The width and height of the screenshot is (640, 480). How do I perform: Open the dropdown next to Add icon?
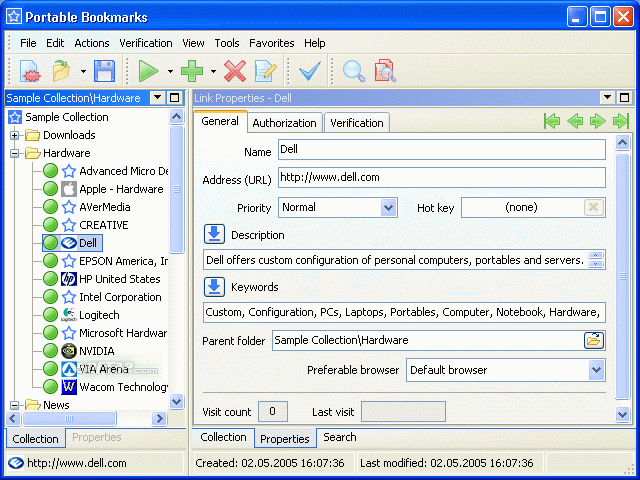pyautogui.click(x=213, y=71)
